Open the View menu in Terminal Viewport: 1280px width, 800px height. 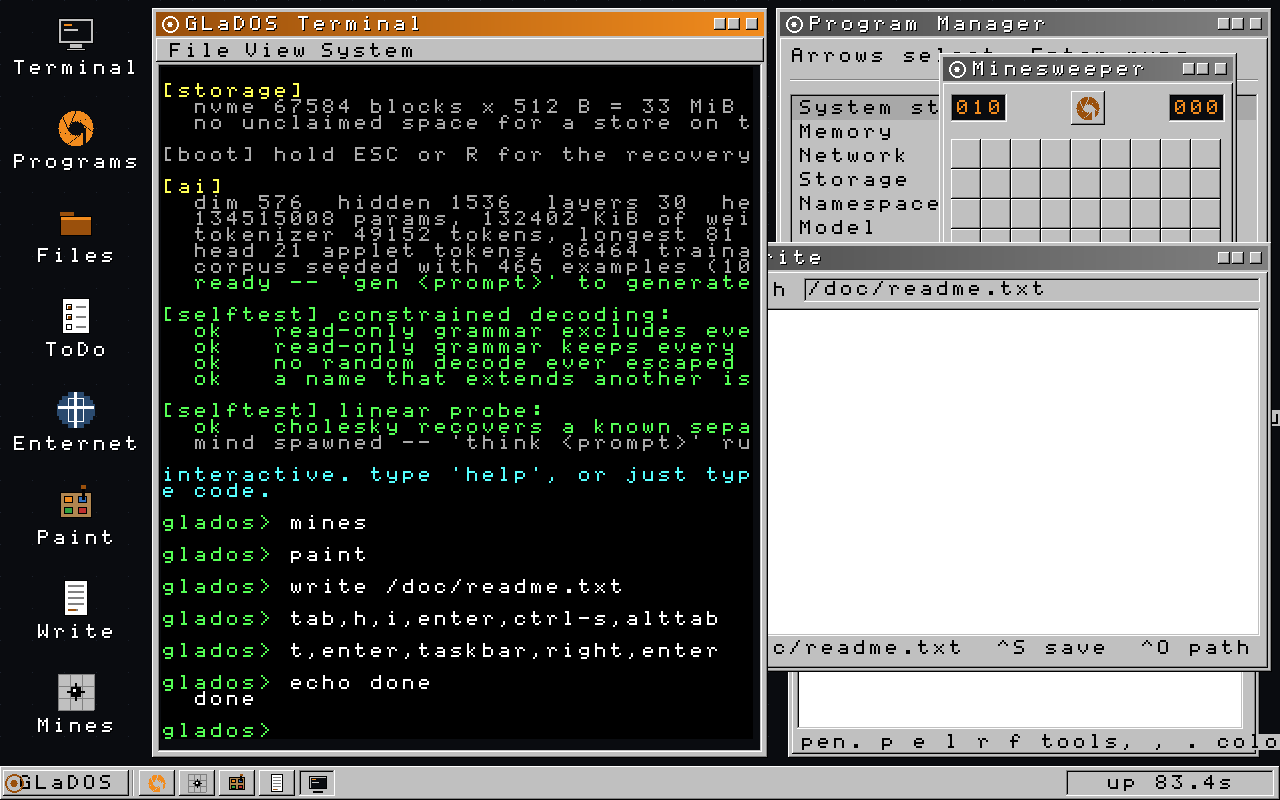pos(276,50)
